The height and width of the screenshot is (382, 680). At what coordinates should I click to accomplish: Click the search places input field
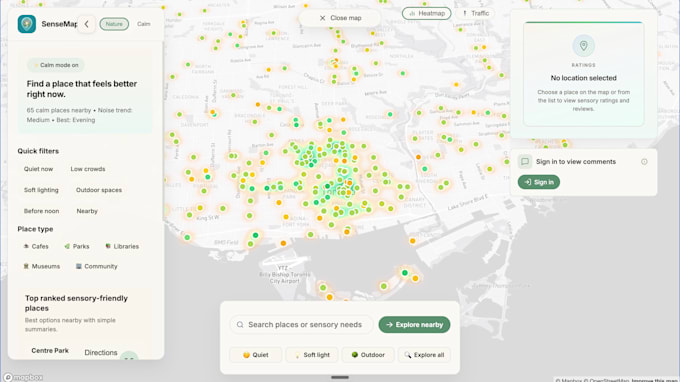pos(301,324)
